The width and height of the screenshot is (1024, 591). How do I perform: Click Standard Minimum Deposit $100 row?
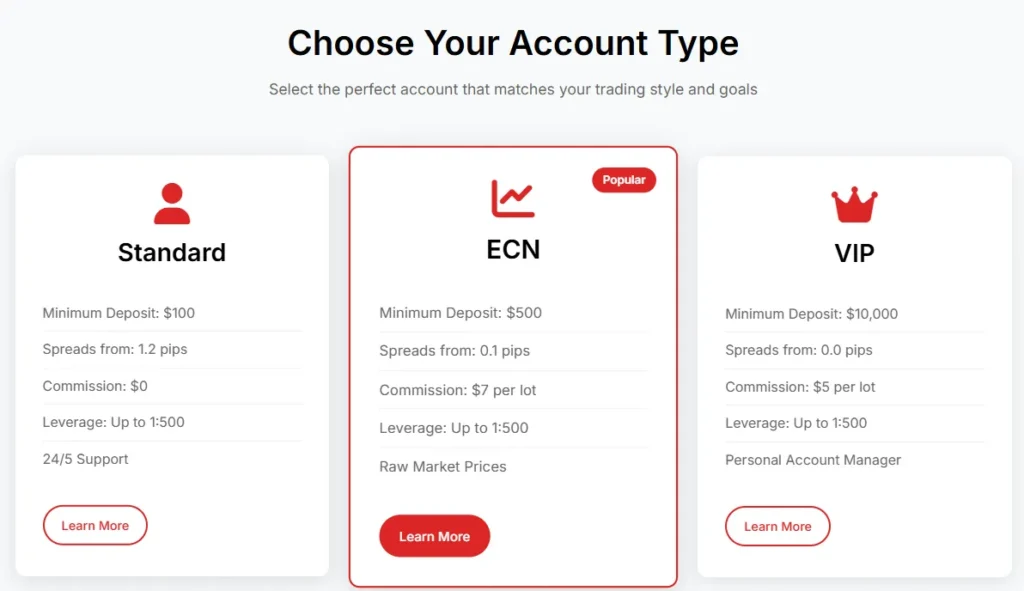[119, 313]
